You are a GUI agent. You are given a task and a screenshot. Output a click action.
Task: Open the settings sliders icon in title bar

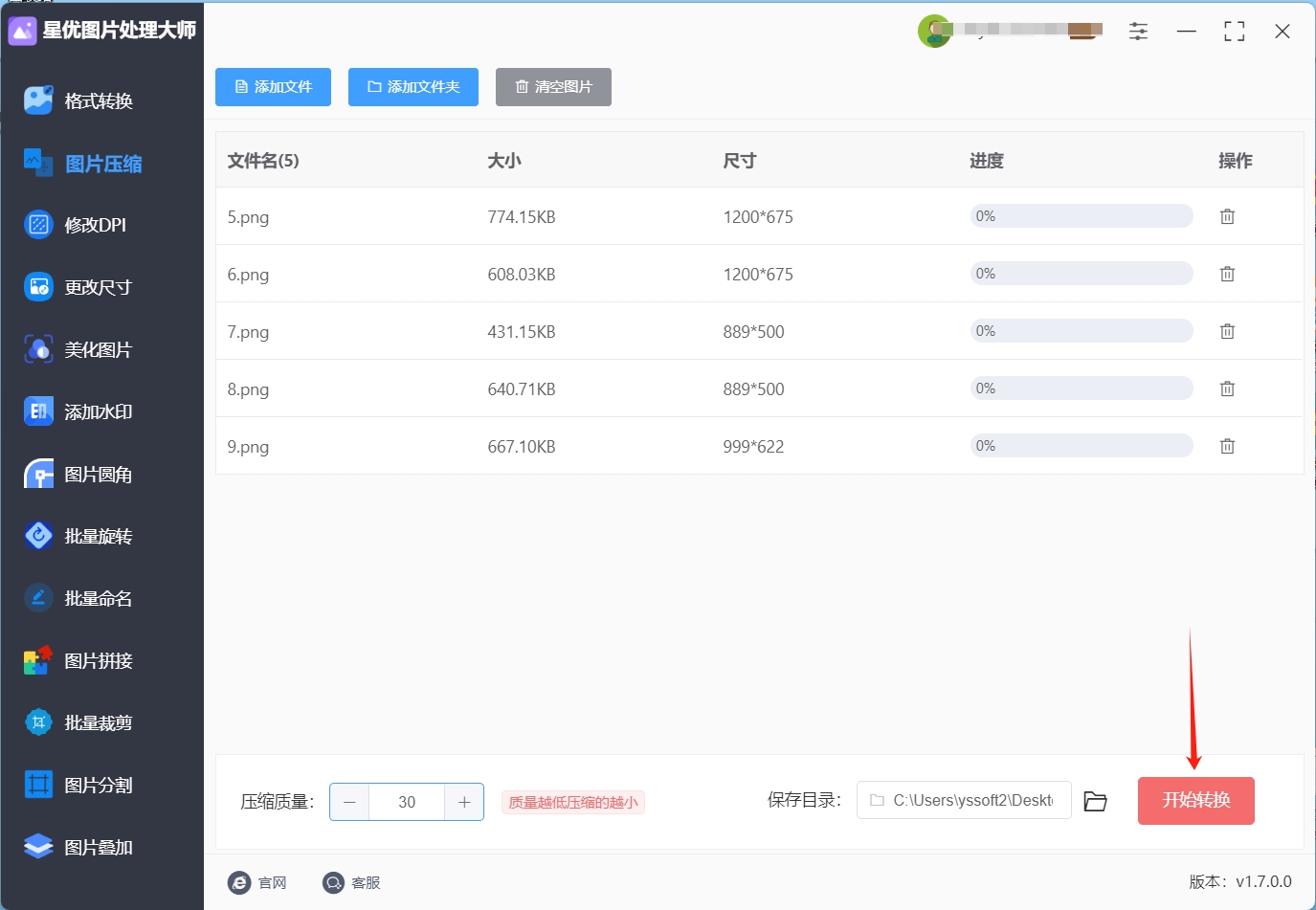tap(1138, 32)
